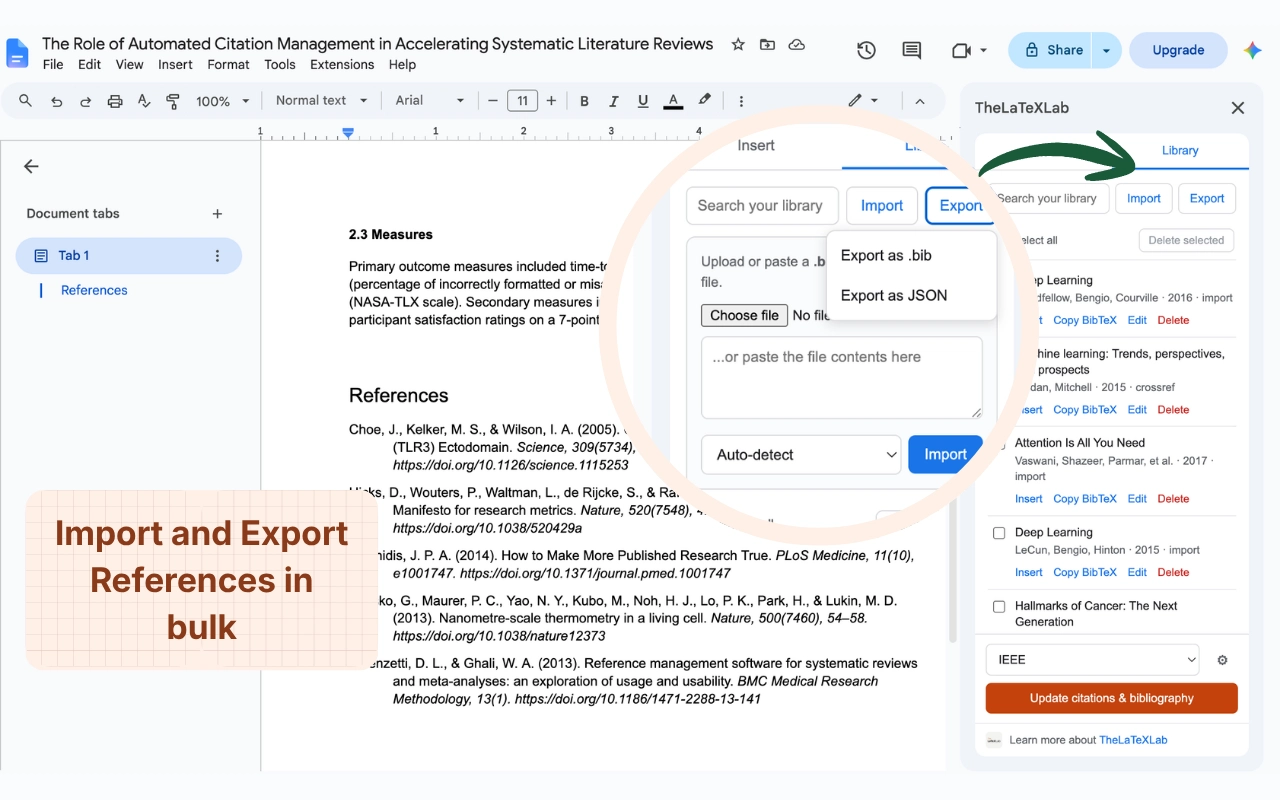Click Edit for Deep Learning LeCun entry
Screen dimensions: 1280x800
(x=1137, y=573)
